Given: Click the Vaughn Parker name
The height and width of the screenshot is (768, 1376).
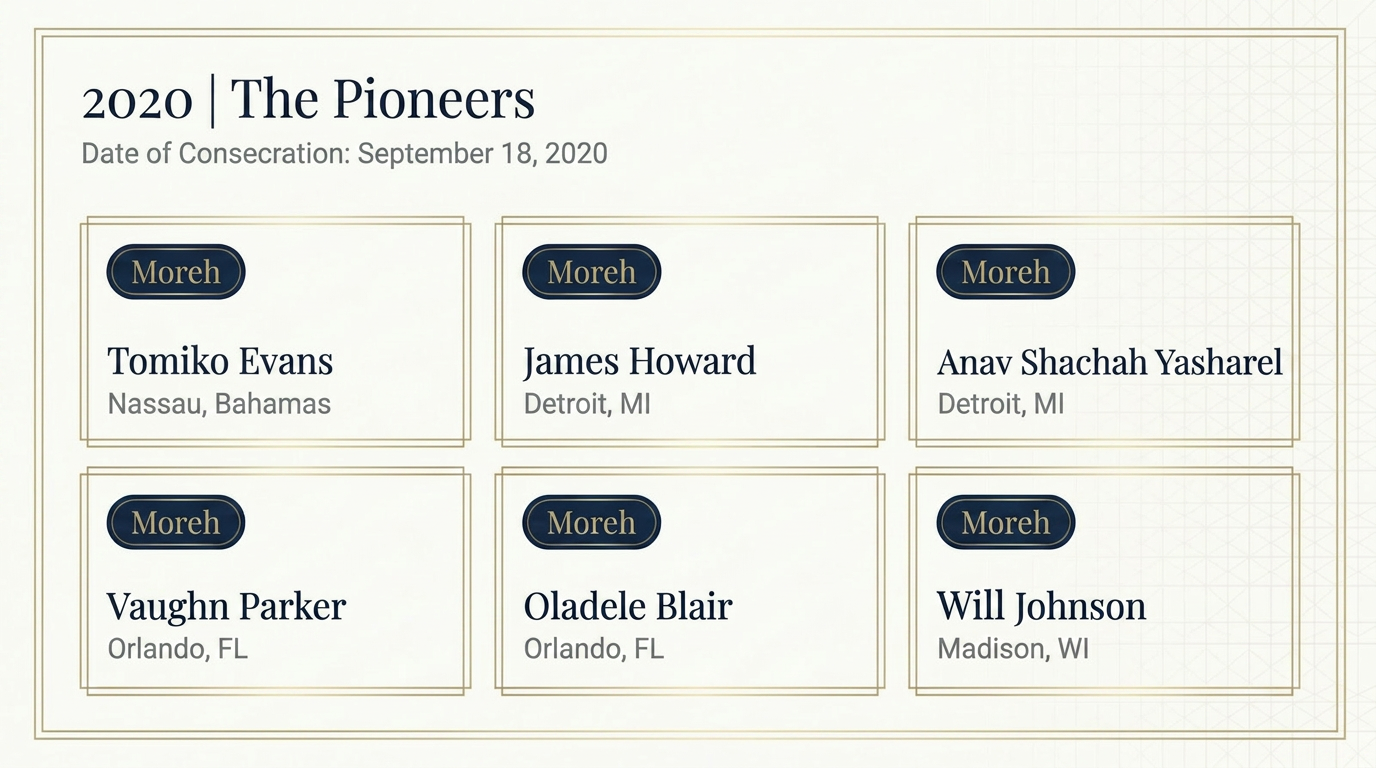Looking at the screenshot, I should (x=227, y=607).
